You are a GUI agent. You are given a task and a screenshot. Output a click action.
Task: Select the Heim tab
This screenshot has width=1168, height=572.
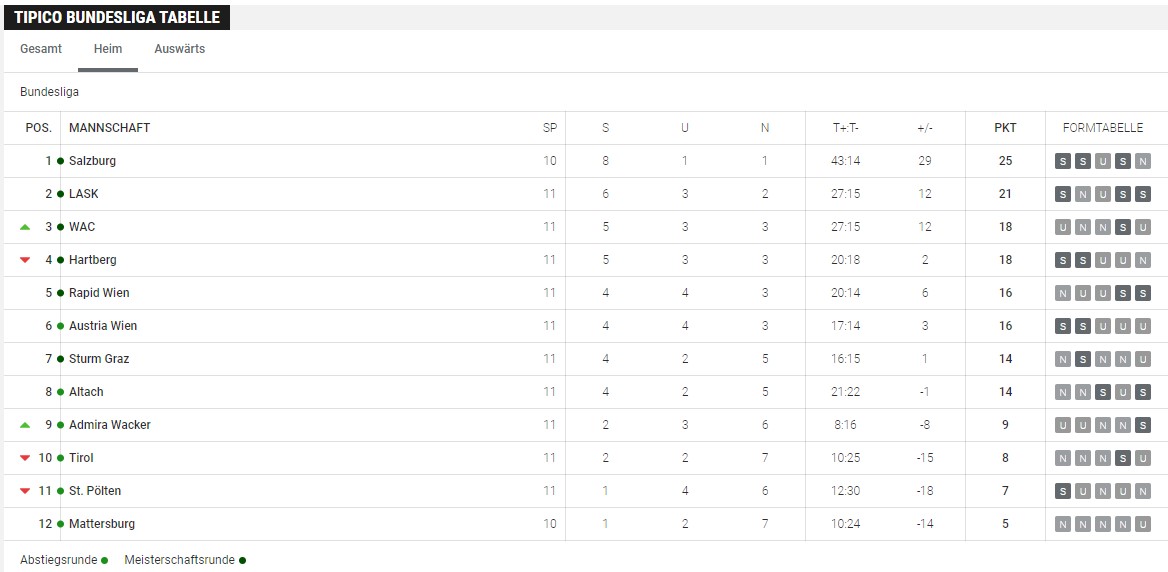tap(108, 49)
